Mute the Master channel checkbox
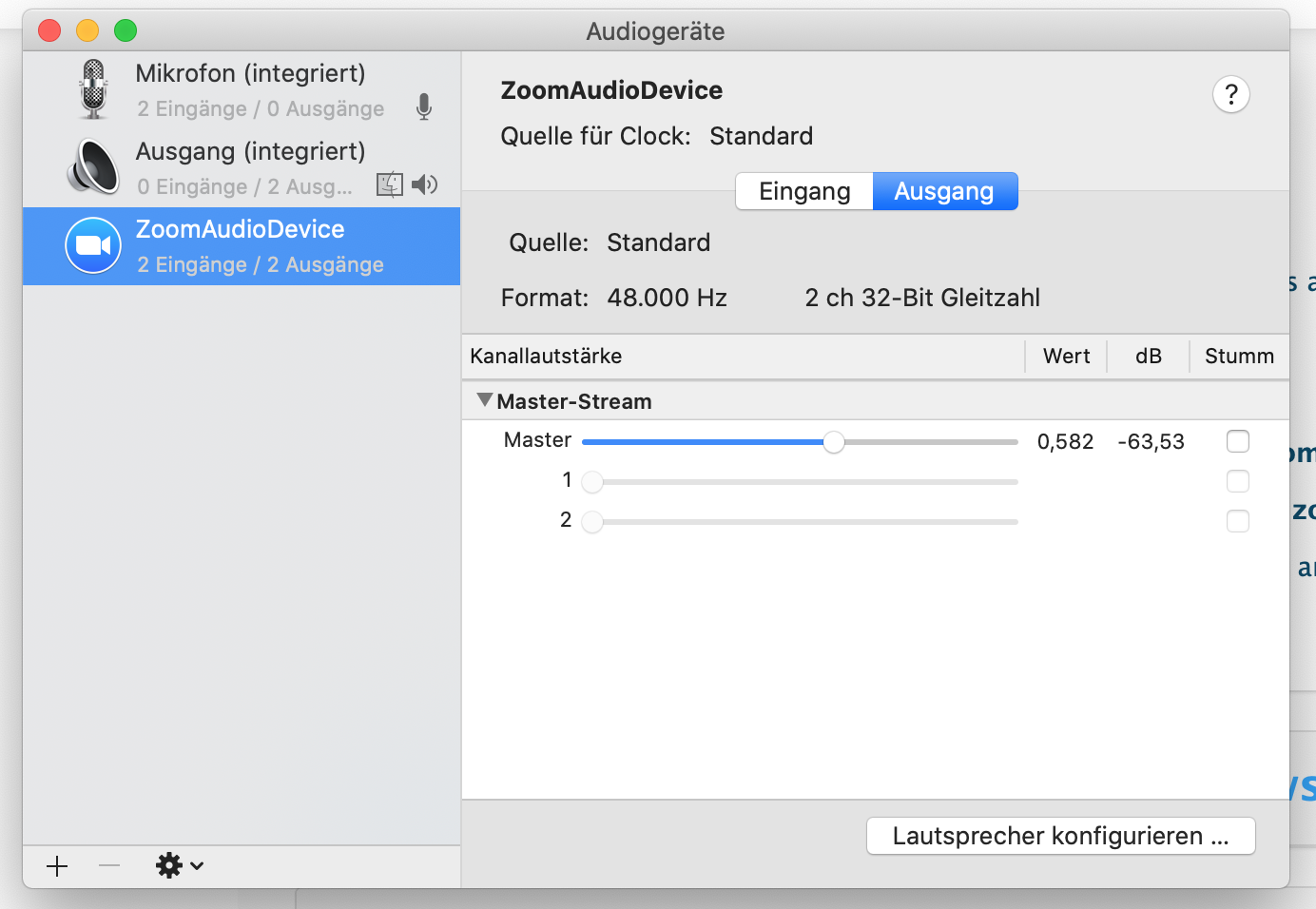This screenshot has width=1316, height=909. click(x=1237, y=441)
